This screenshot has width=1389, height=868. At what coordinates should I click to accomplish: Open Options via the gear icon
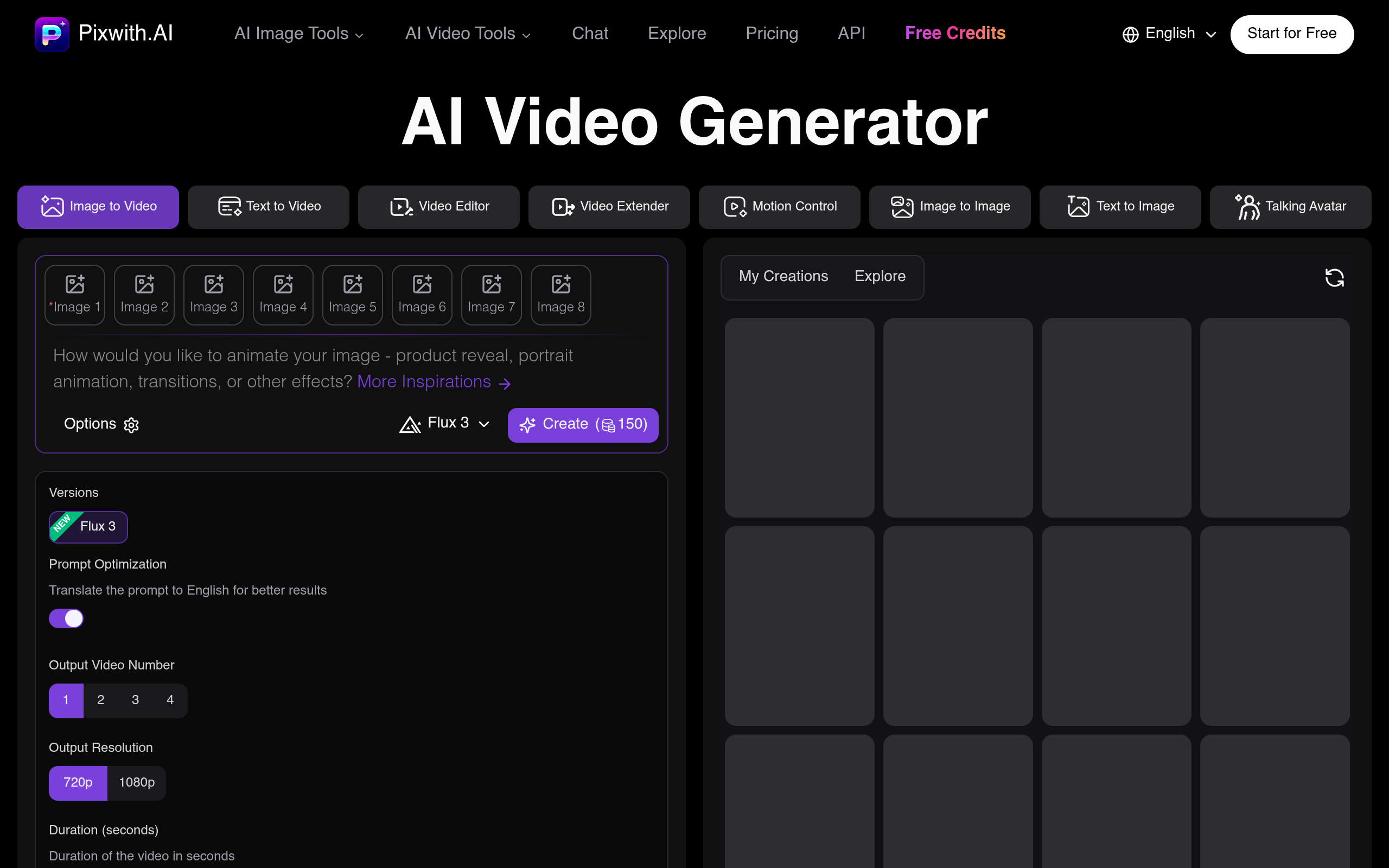[x=131, y=425]
